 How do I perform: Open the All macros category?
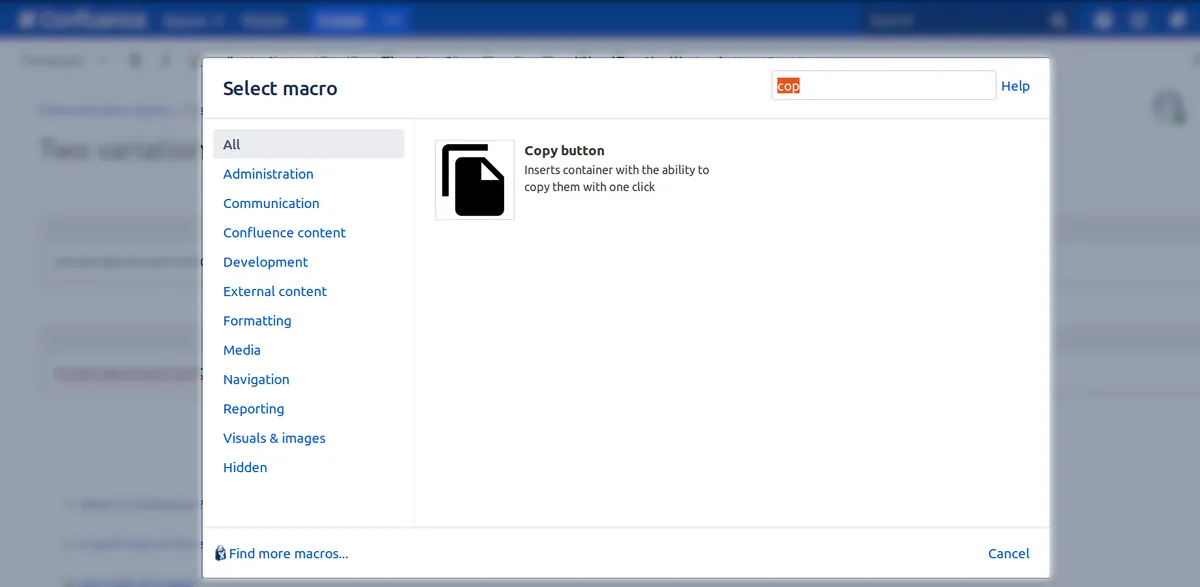308,144
